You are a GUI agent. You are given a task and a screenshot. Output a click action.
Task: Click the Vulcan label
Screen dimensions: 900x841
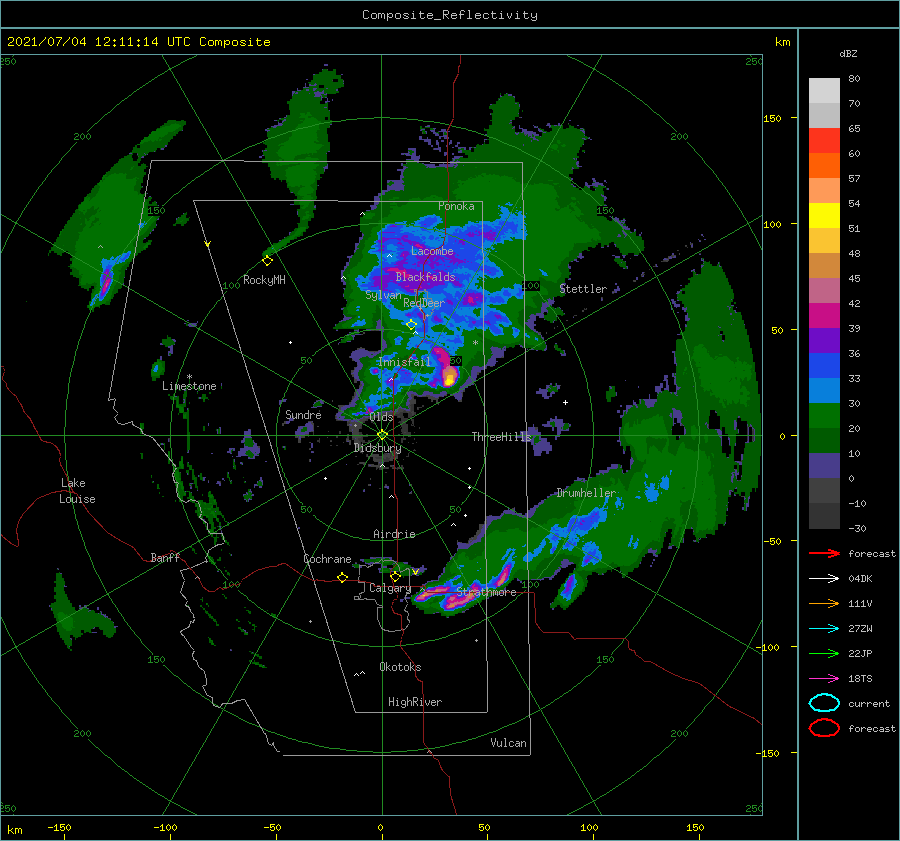(x=508, y=743)
